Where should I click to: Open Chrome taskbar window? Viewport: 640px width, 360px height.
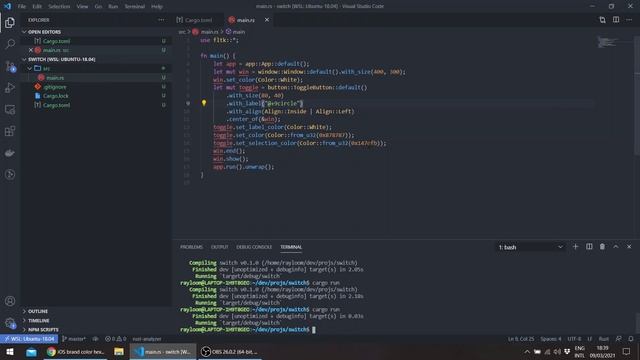click(76, 351)
